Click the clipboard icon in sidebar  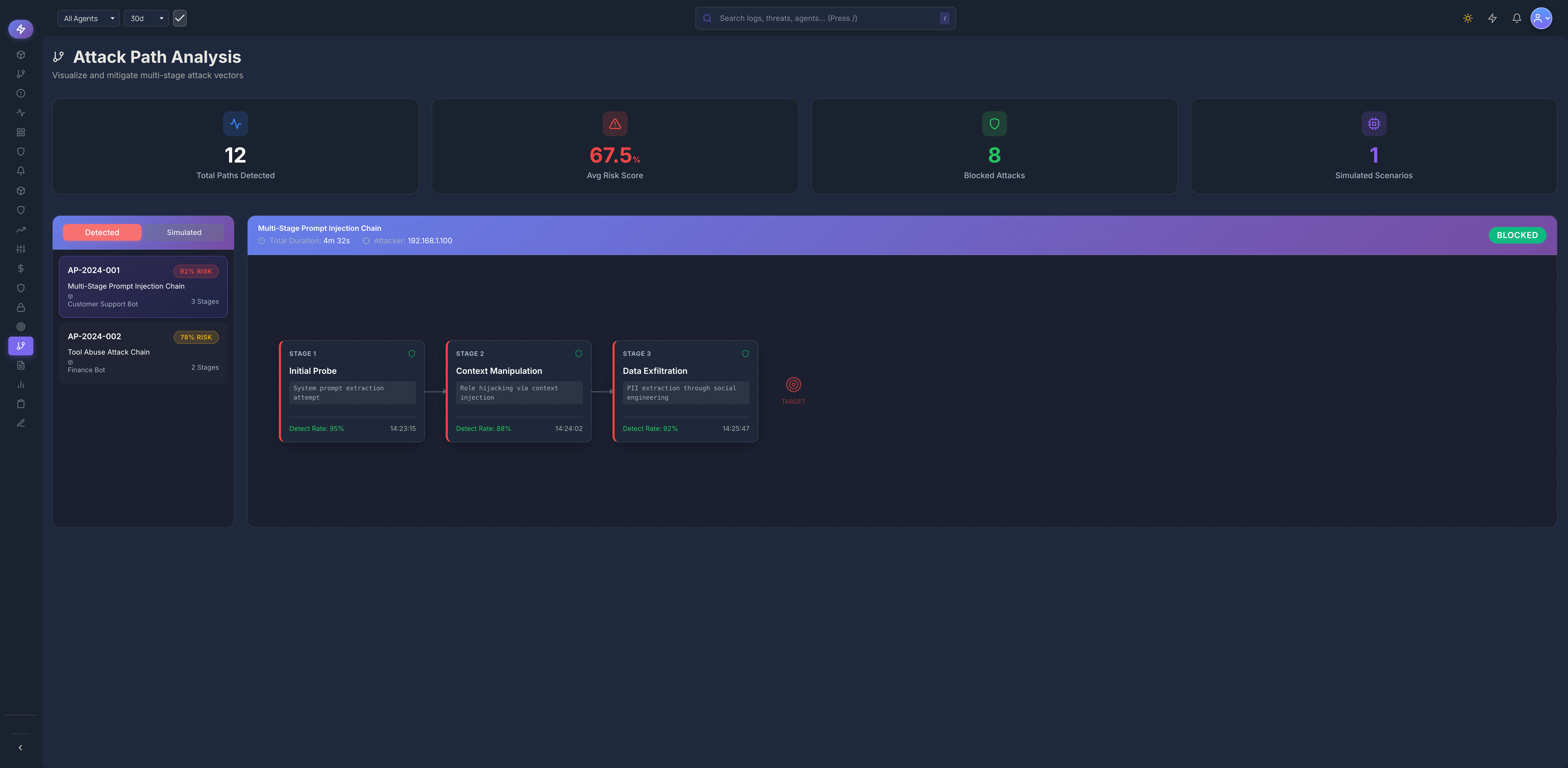click(21, 404)
